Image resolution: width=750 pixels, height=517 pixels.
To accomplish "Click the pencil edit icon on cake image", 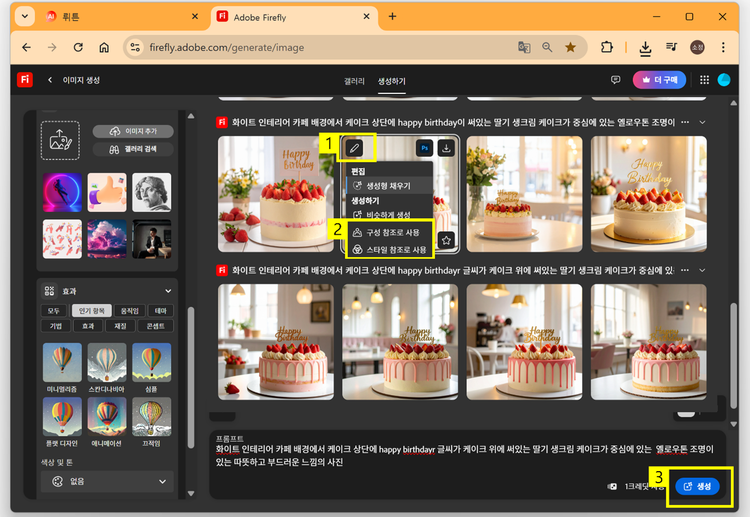I will pos(354,148).
